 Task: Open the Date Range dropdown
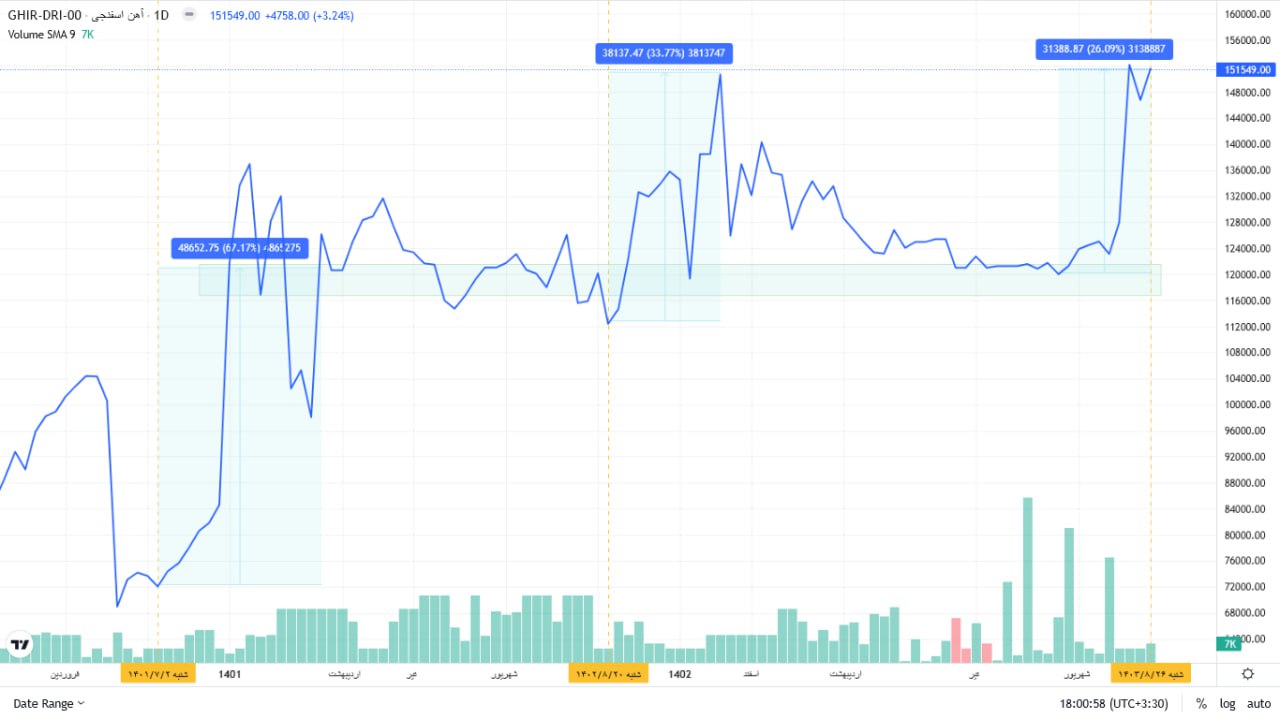pyautogui.click(x=49, y=704)
